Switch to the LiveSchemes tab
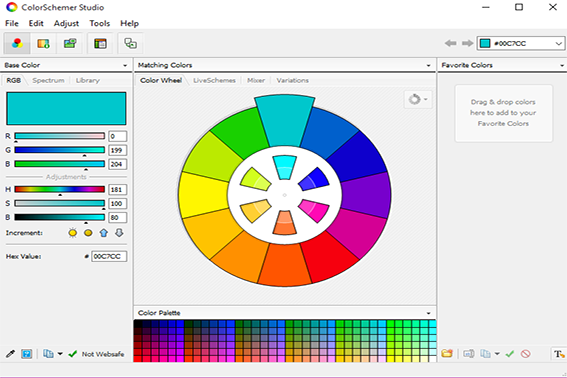This screenshot has width=567, height=378. [x=214, y=80]
